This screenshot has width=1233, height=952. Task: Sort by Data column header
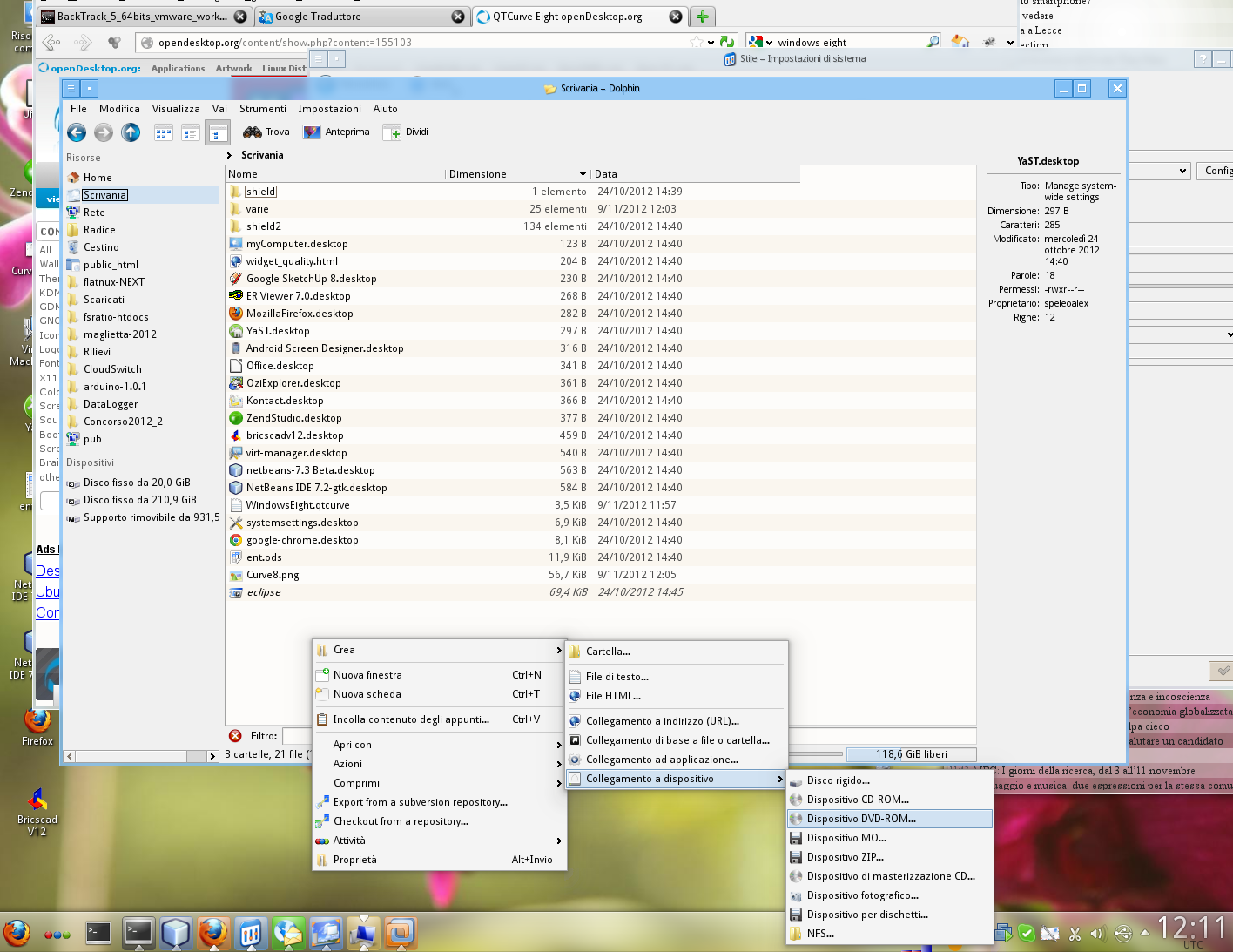coord(695,174)
